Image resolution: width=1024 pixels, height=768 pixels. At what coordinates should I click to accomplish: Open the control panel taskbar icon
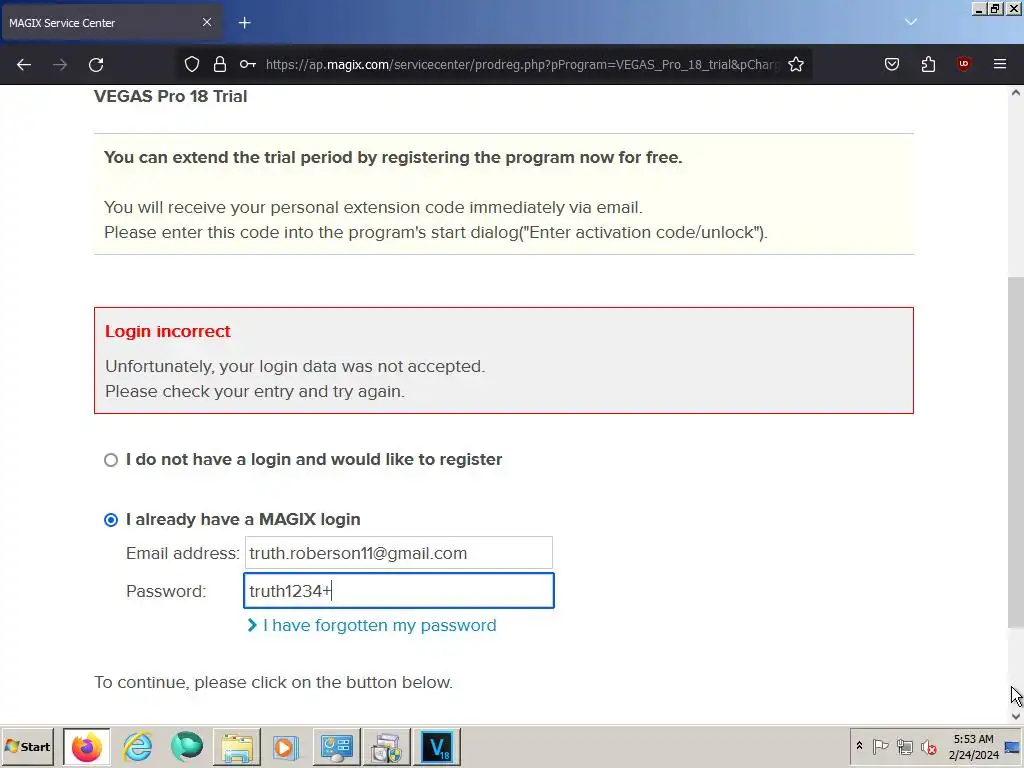point(336,747)
